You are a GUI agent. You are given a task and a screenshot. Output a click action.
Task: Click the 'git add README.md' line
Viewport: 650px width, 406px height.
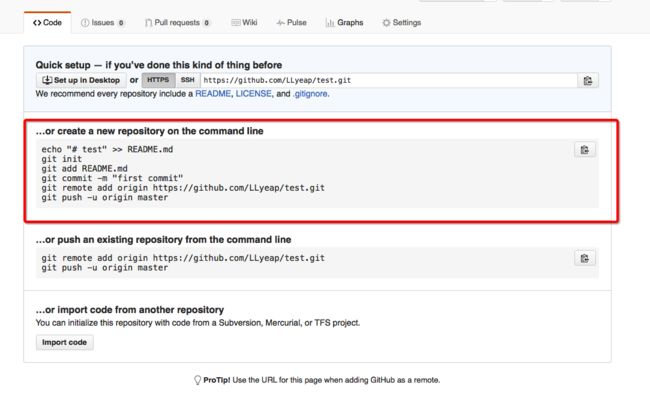85,169
